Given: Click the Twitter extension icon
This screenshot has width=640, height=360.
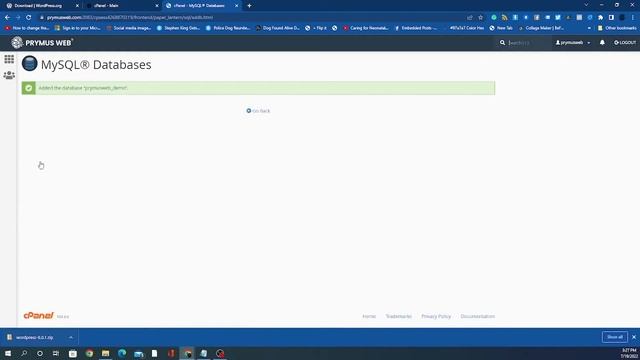Looking at the screenshot, I should point(558,18).
